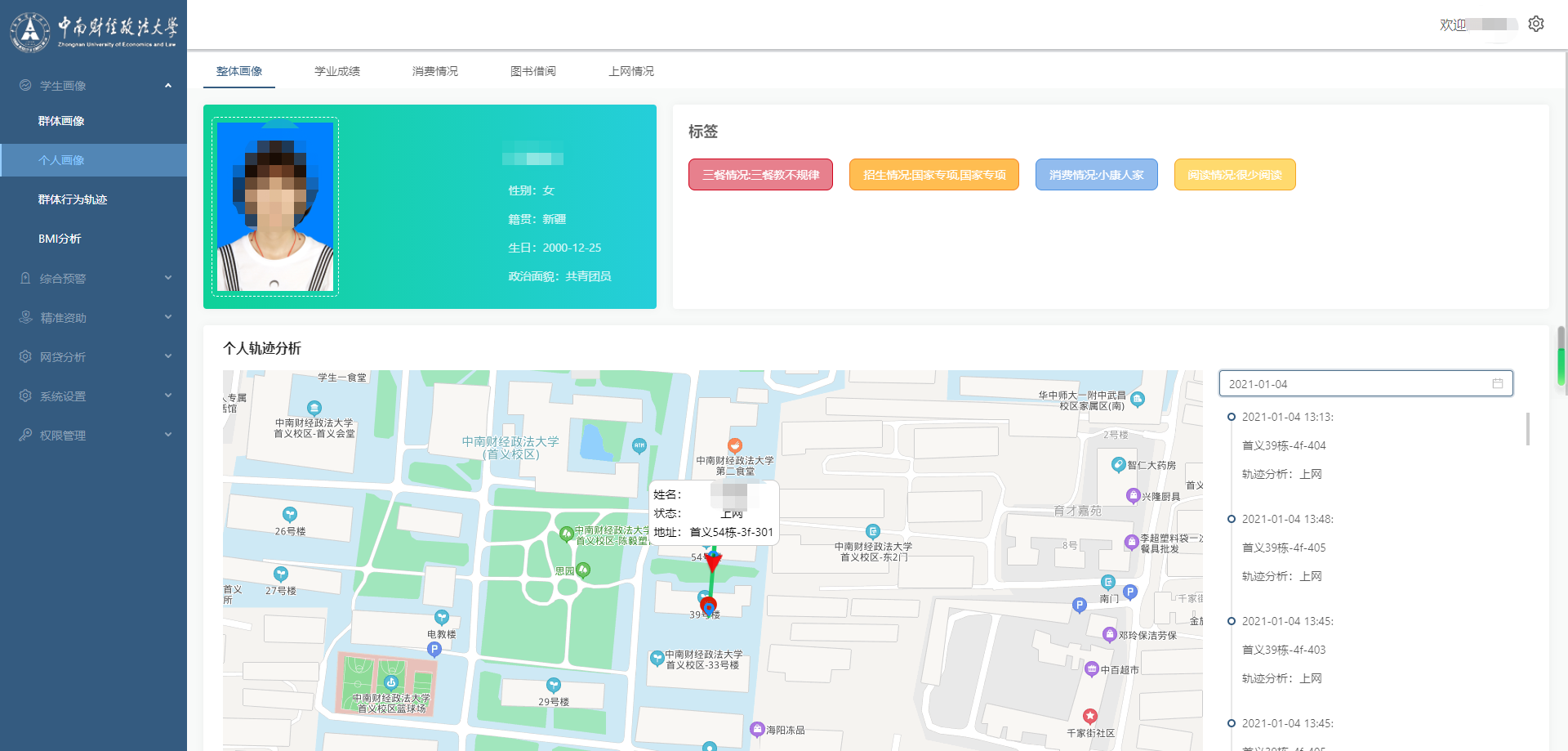The height and width of the screenshot is (751, 1568).
Task: Click the 26号楼 map marker
Action: coord(289,515)
